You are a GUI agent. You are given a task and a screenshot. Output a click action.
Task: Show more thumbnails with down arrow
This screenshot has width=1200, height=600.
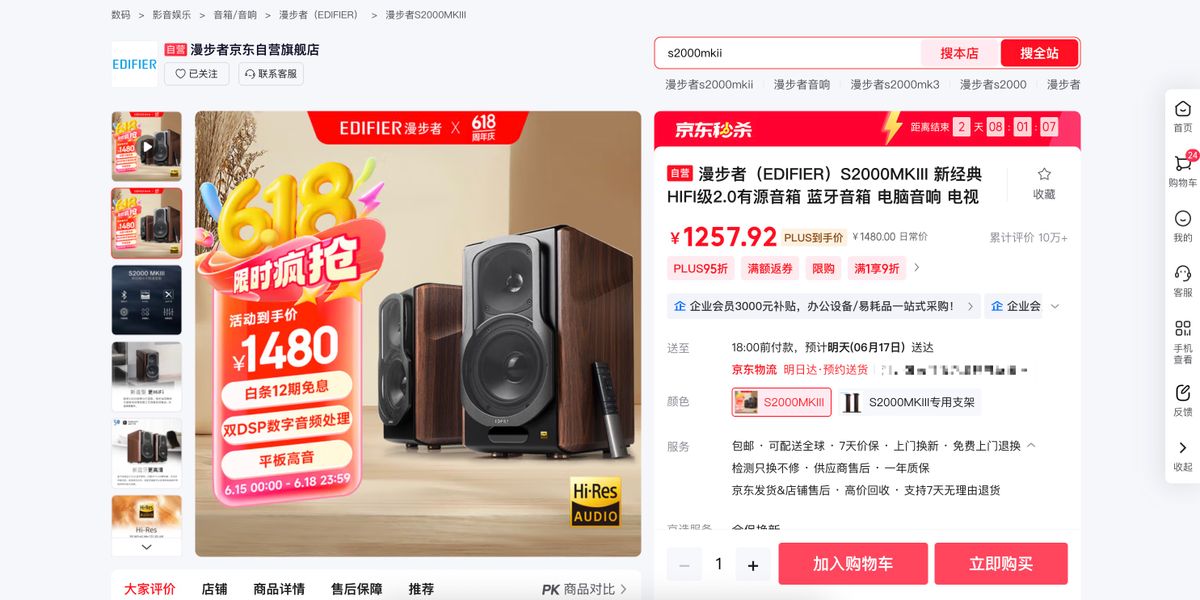147,547
